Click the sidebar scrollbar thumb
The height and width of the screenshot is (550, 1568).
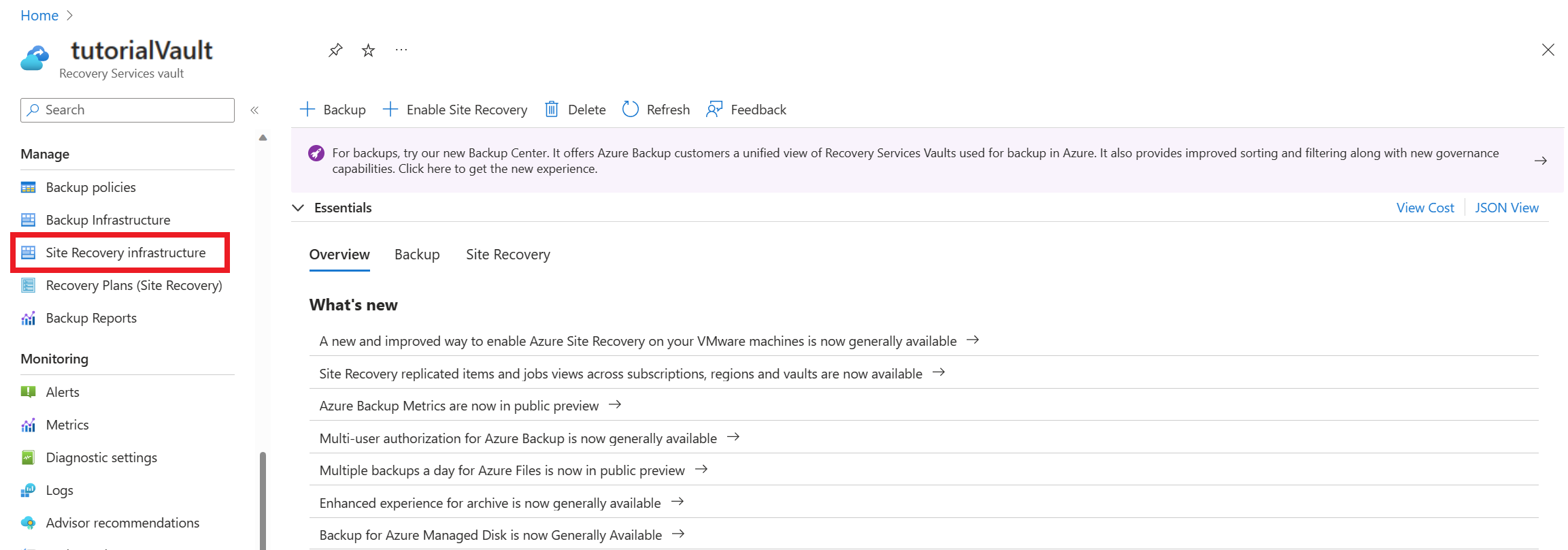[x=263, y=500]
